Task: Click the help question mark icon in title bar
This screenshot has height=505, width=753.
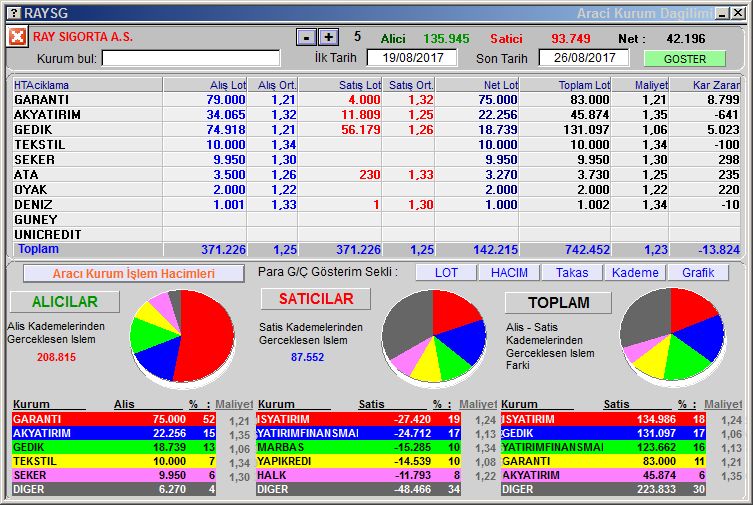Action: [x=15, y=12]
